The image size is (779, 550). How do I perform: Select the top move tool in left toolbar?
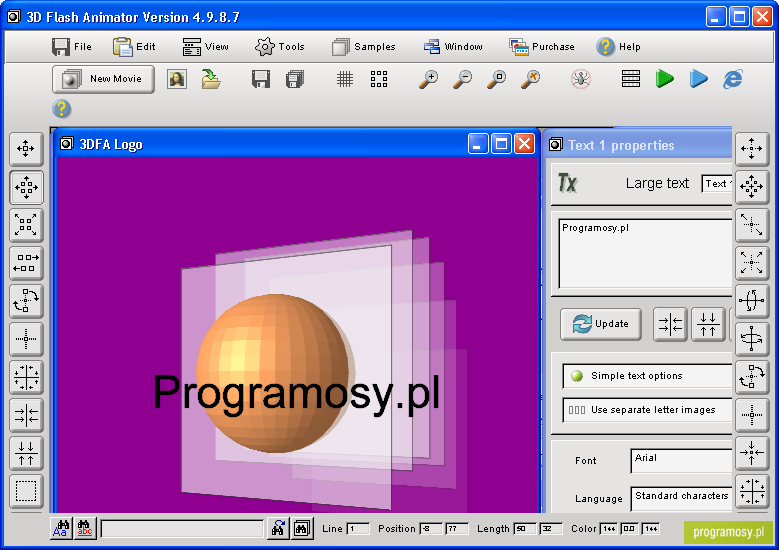point(26,149)
